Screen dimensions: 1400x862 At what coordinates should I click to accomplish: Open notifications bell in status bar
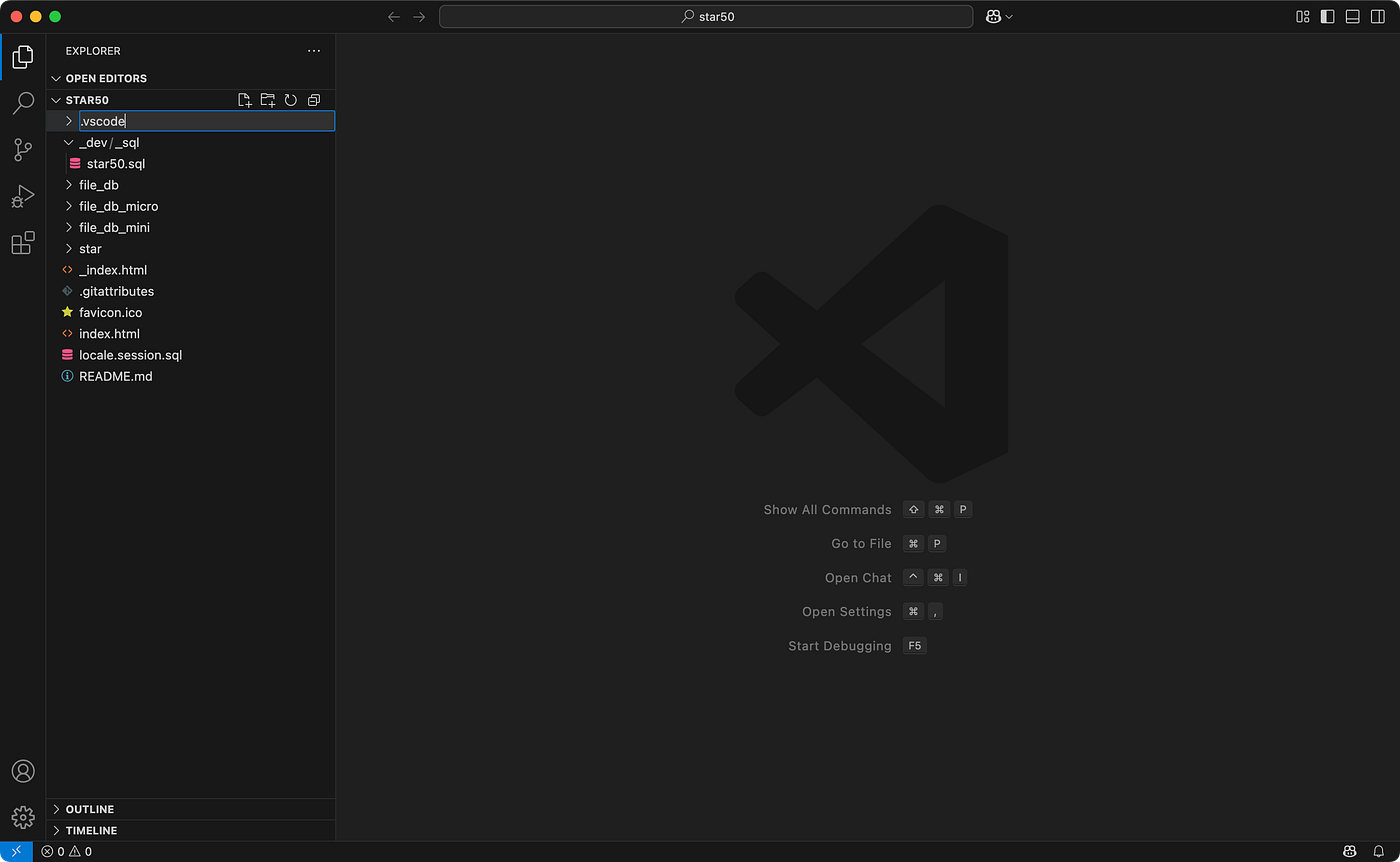coord(1378,852)
